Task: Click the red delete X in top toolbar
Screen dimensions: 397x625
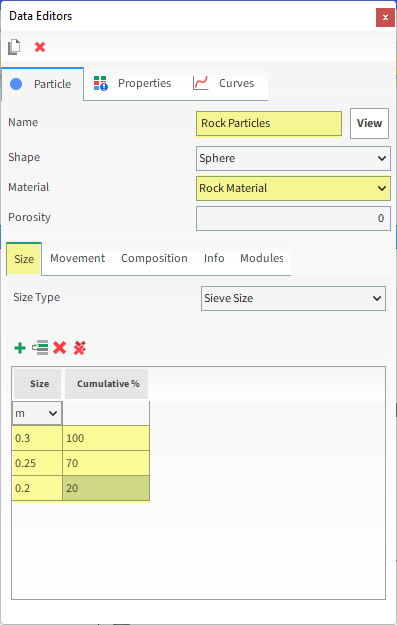Action: [40, 47]
